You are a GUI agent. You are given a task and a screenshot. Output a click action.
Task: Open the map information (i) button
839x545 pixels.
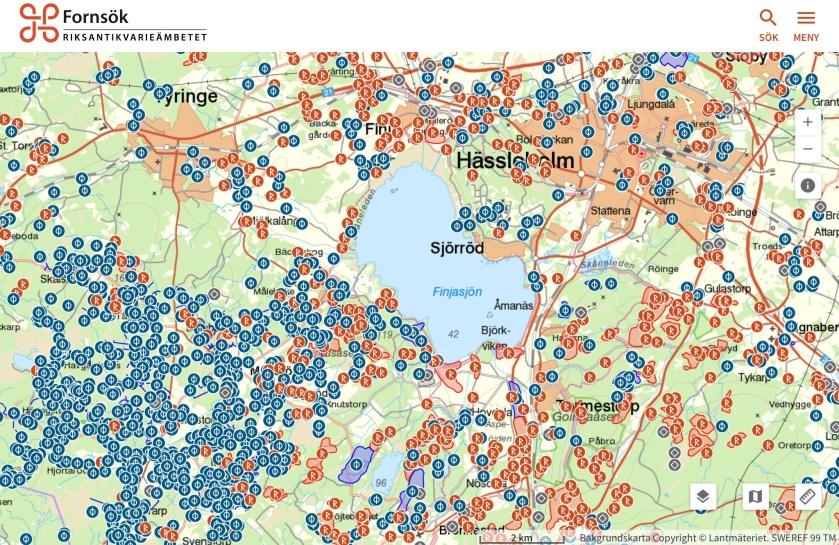pyautogui.click(x=808, y=186)
